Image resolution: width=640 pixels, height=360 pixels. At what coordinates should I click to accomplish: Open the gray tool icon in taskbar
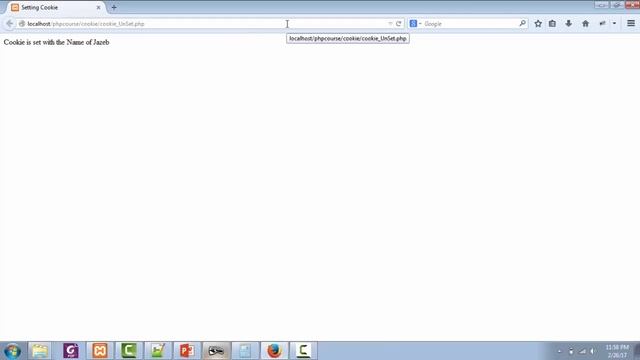pyautogui.click(x=216, y=351)
